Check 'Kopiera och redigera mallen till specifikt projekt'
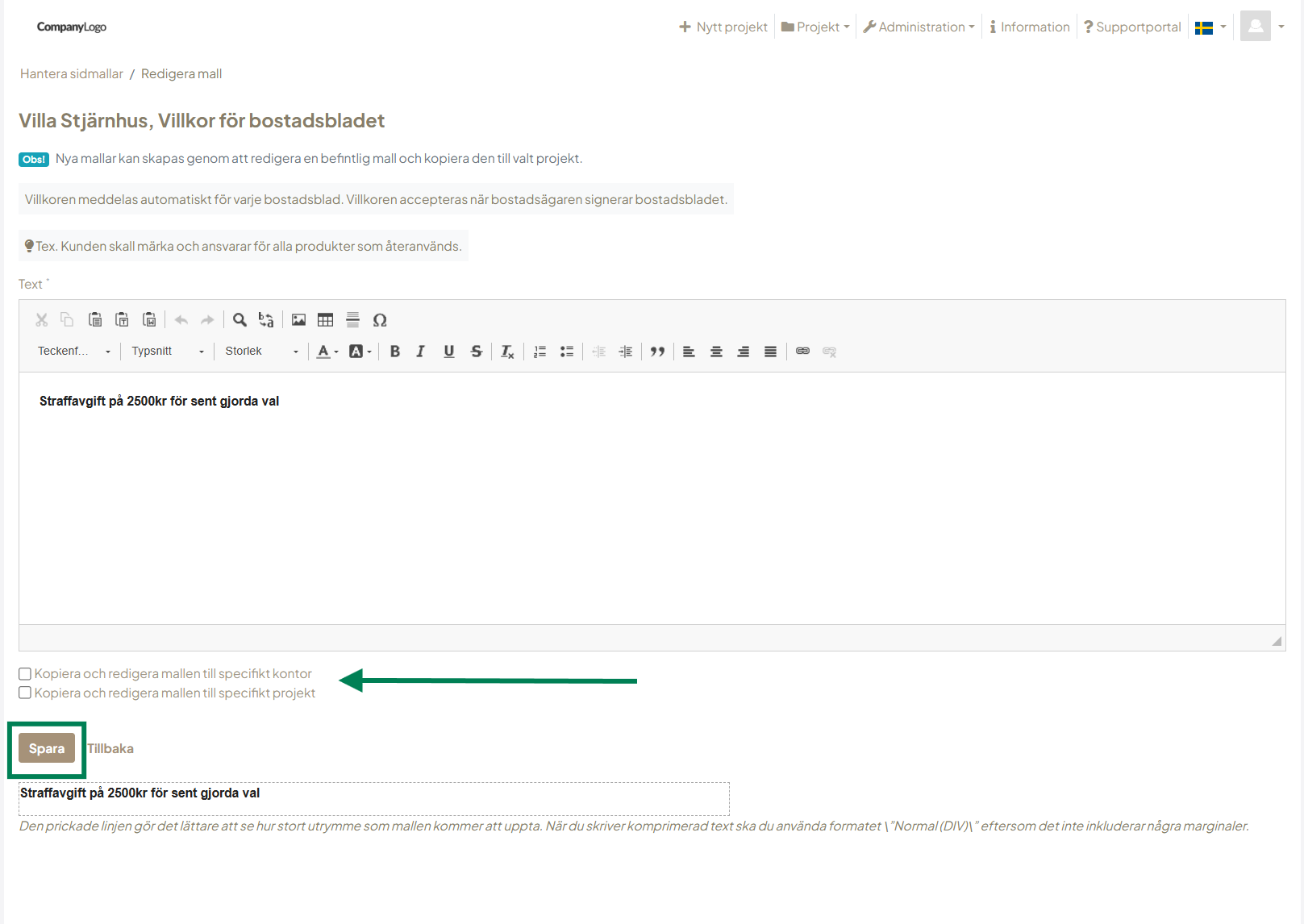Screen dimensions: 1304x924 25,693
